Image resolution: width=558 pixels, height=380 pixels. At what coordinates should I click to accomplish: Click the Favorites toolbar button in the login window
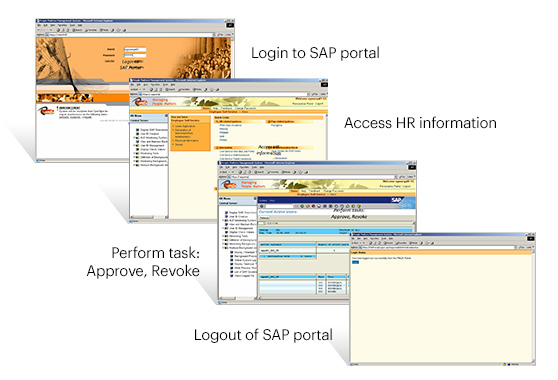[91, 30]
